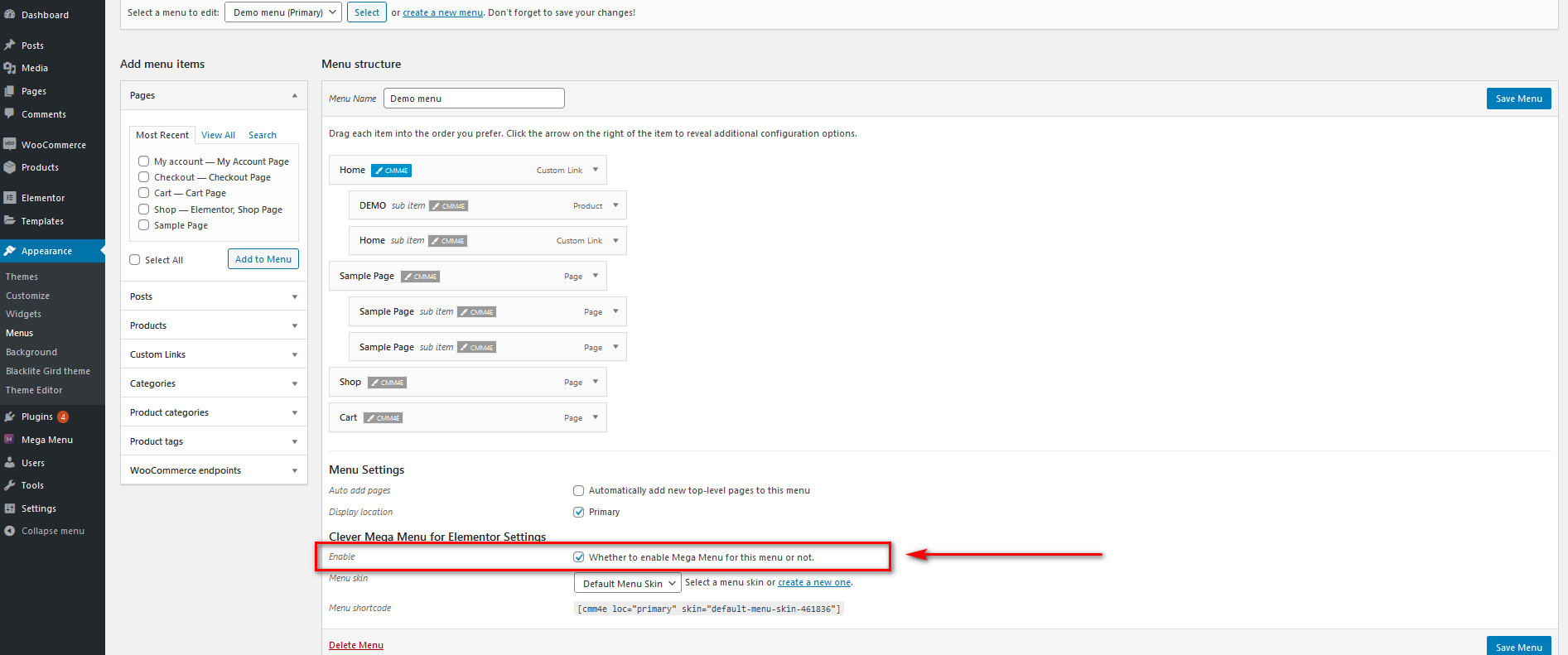
Task: Click the Templates folder icon
Action: (10, 220)
